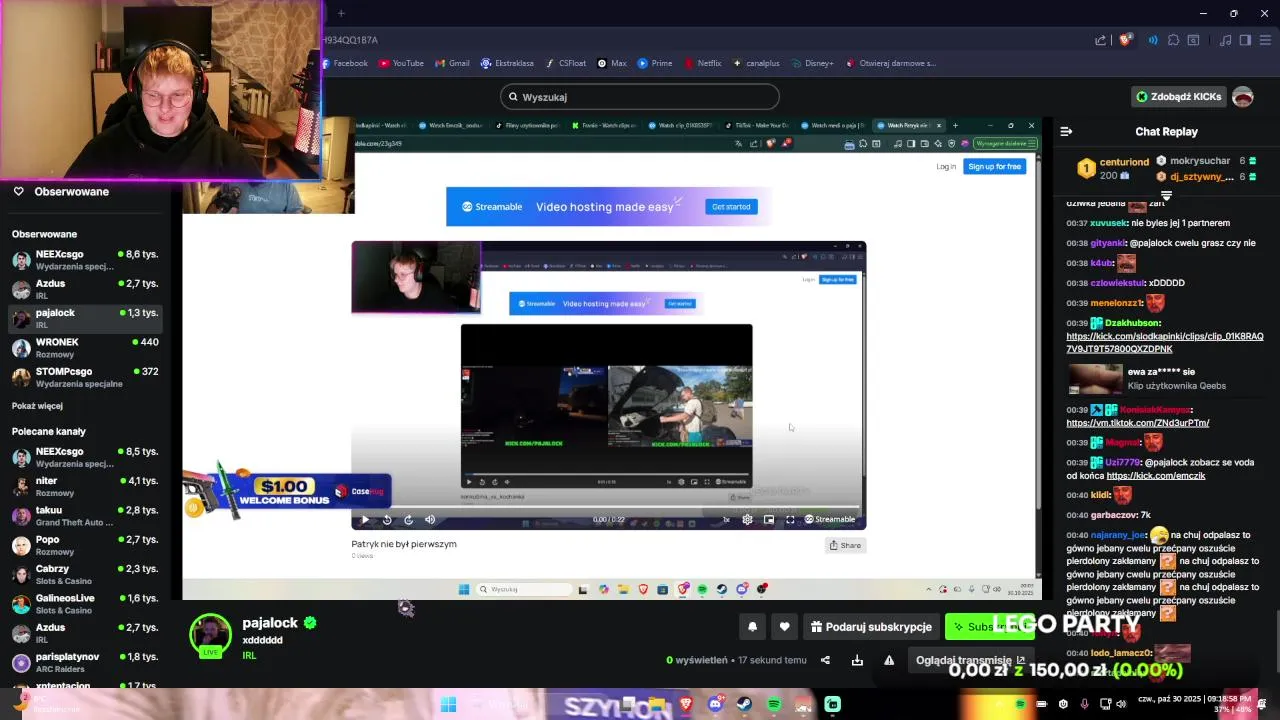Select STOMPcsgo in followed channels
Screen dimensions: 1280x720
tap(84, 377)
